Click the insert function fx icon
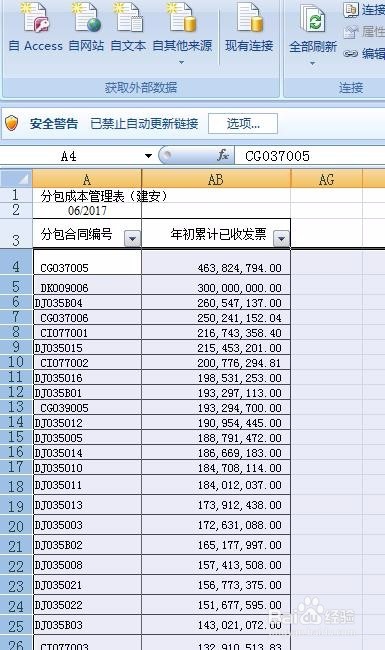385x650 pixels. tap(223, 156)
